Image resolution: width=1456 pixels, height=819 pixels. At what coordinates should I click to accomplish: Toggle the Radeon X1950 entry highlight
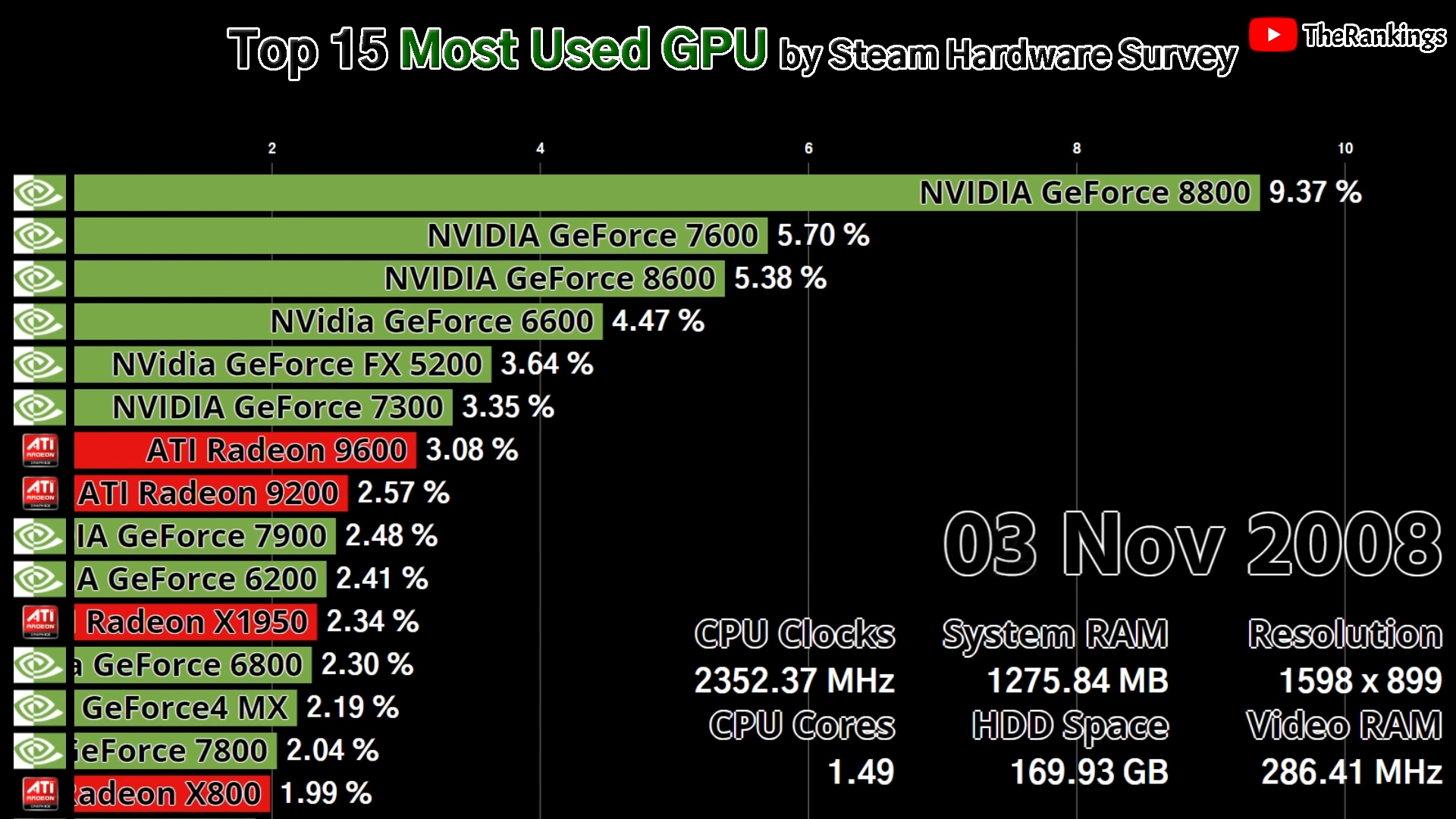[x=198, y=622]
